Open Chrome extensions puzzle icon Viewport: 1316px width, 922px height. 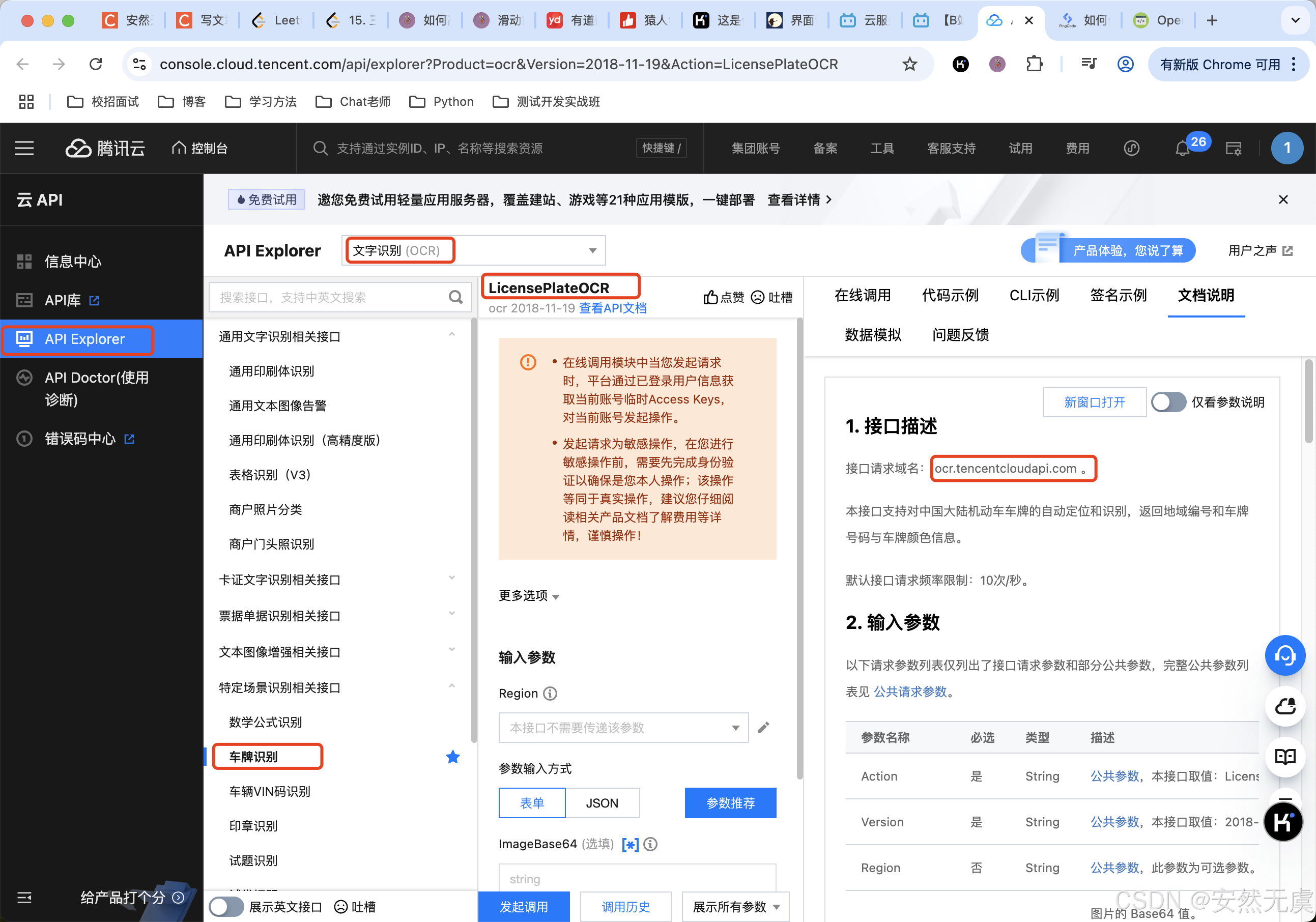1034,64
